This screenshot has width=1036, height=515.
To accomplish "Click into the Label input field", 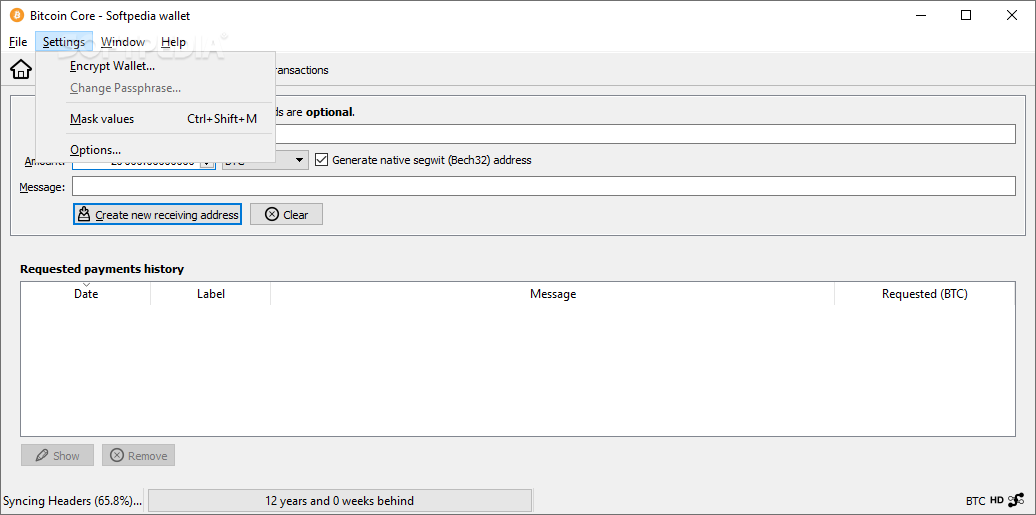I will 645,134.
